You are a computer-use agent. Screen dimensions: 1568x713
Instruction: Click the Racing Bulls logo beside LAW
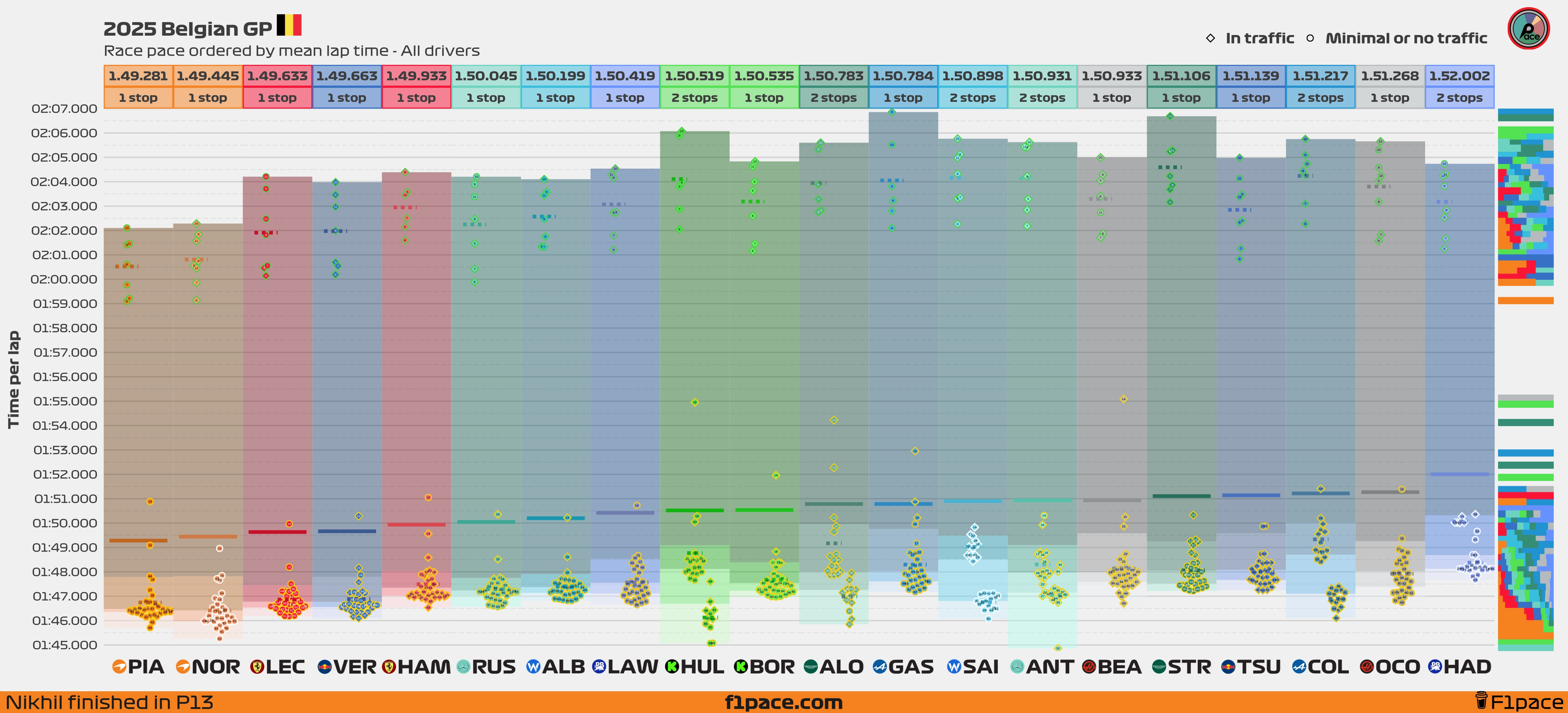tap(599, 667)
